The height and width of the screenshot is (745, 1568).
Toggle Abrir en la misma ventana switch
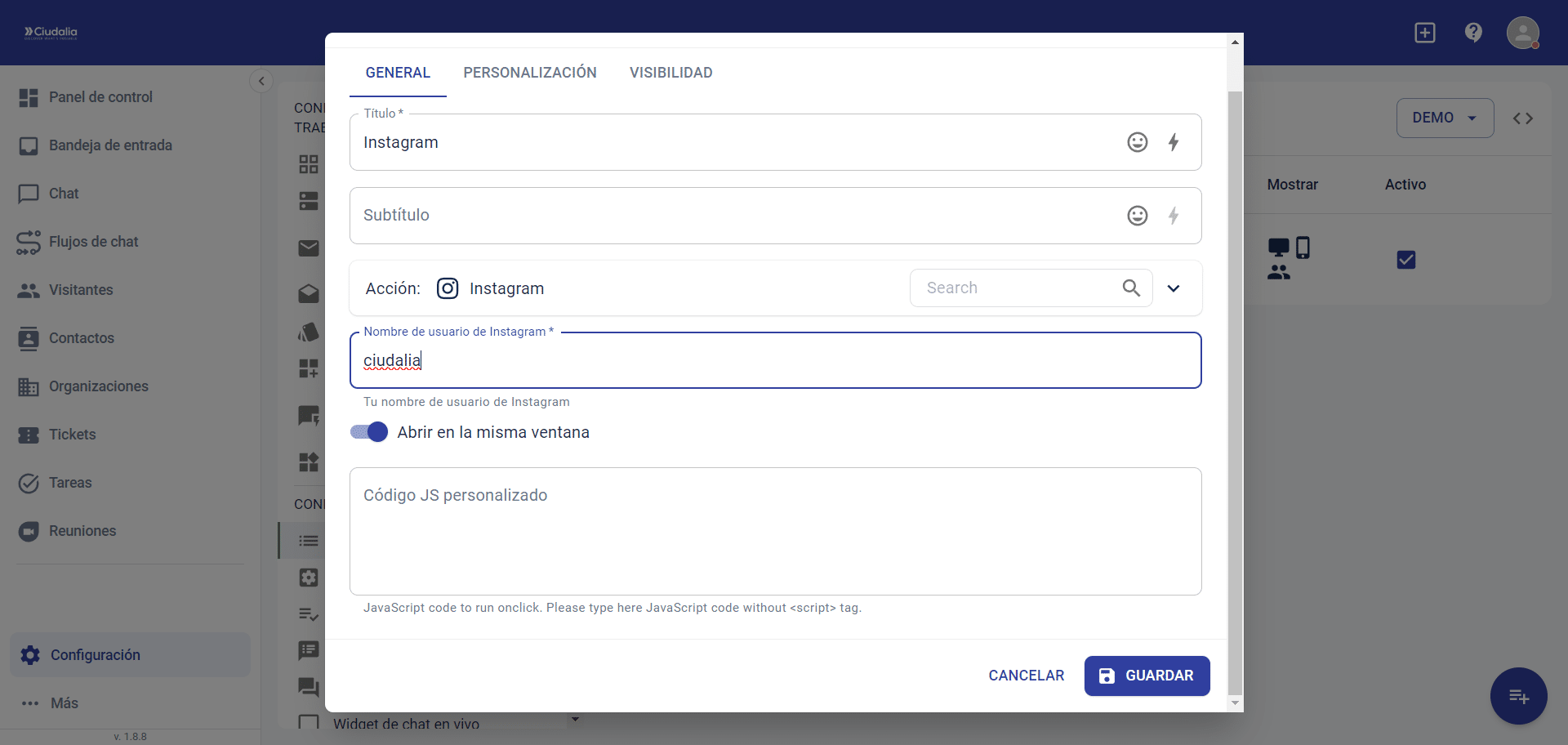pos(369,432)
